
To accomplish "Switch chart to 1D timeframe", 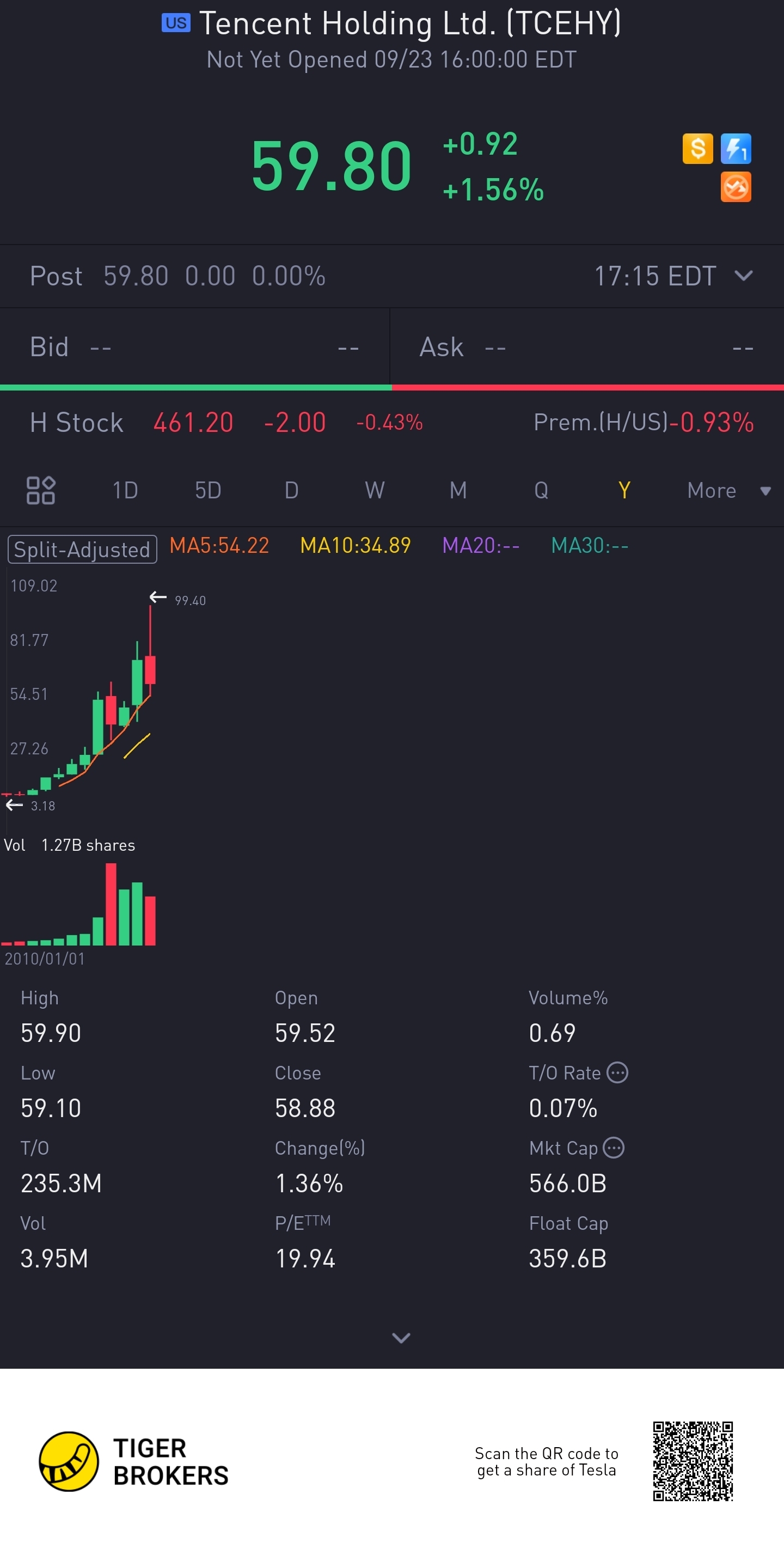I will pos(125,490).
